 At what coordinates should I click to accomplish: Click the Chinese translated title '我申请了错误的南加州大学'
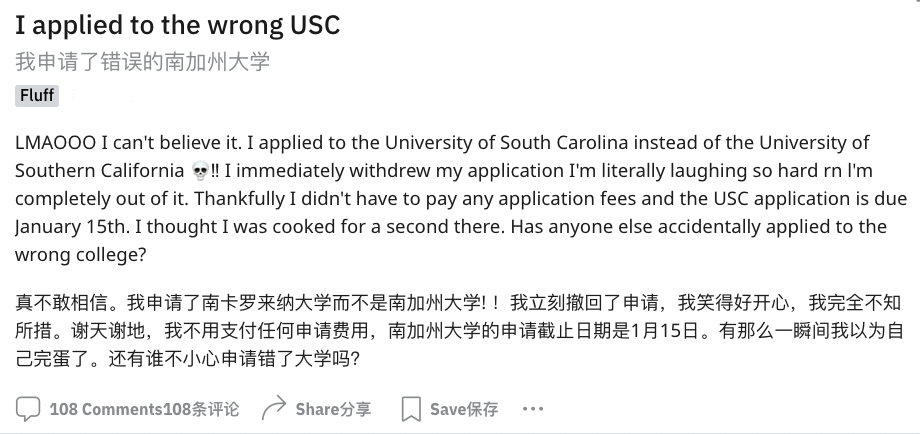(142, 62)
